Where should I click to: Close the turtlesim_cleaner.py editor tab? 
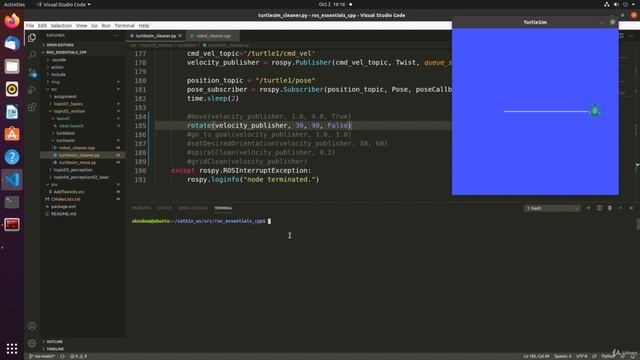click(x=180, y=36)
